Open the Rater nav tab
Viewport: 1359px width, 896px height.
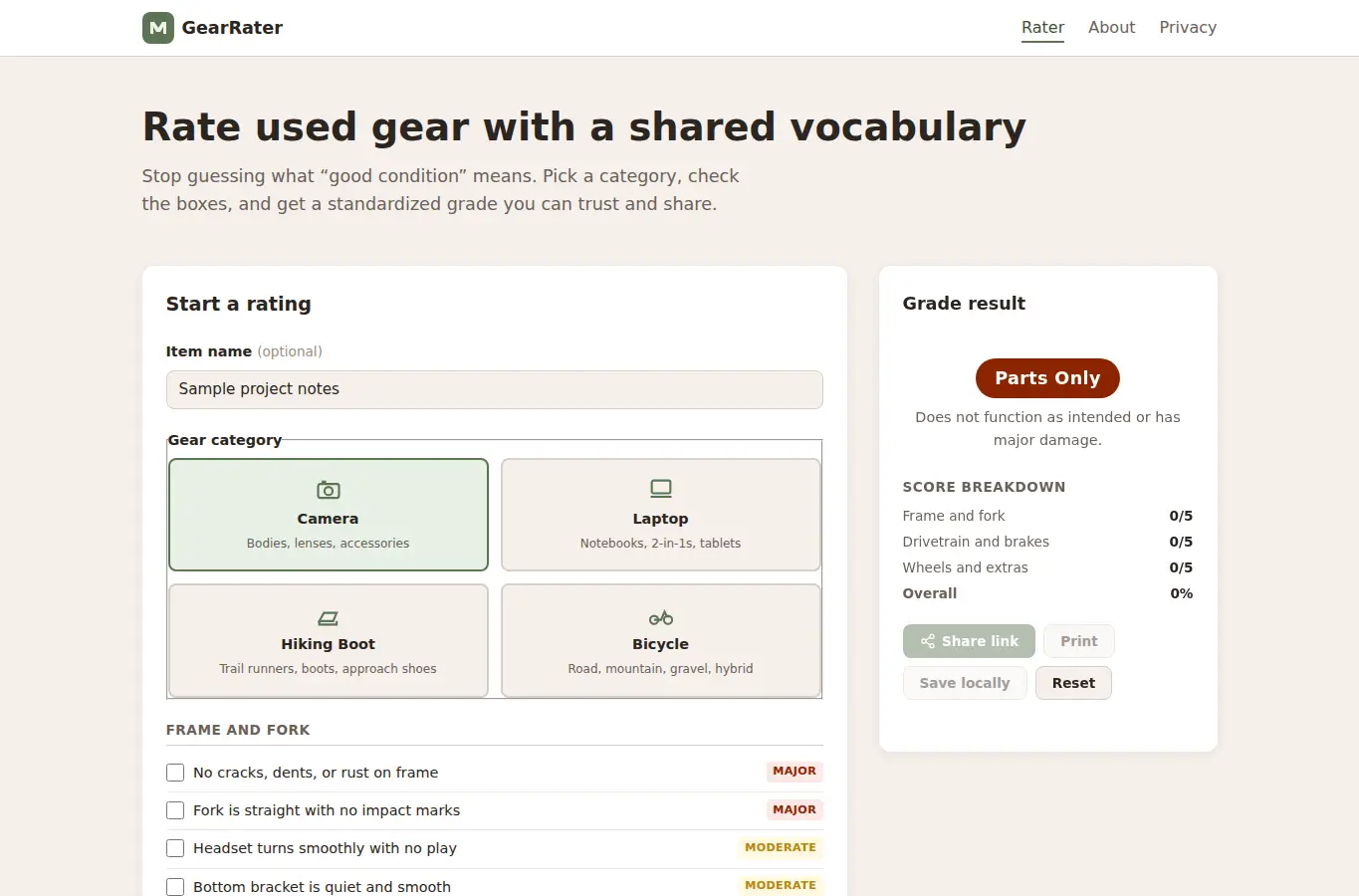pos(1042,28)
